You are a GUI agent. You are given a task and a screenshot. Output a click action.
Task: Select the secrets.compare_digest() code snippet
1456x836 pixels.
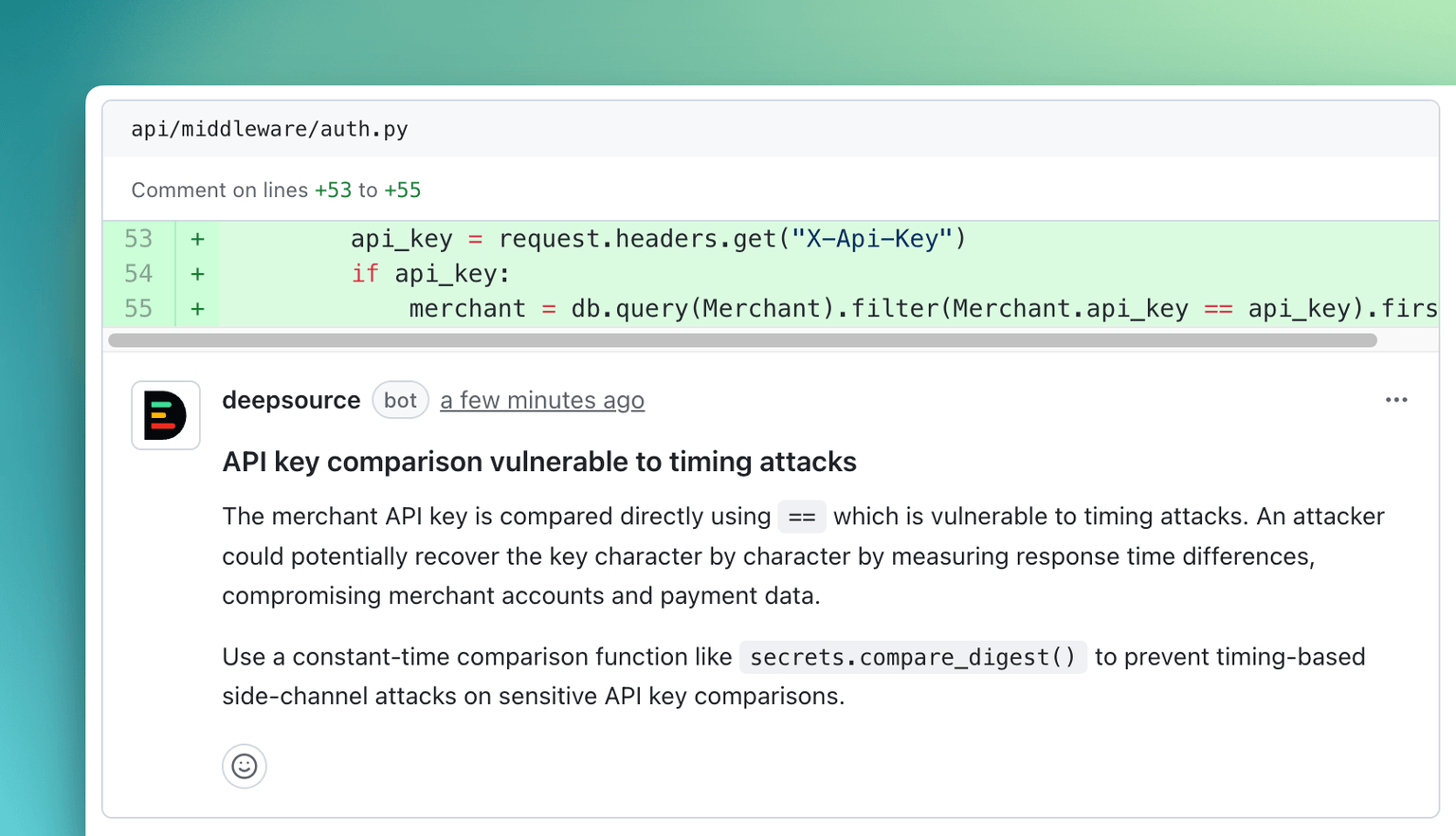tap(913, 657)
